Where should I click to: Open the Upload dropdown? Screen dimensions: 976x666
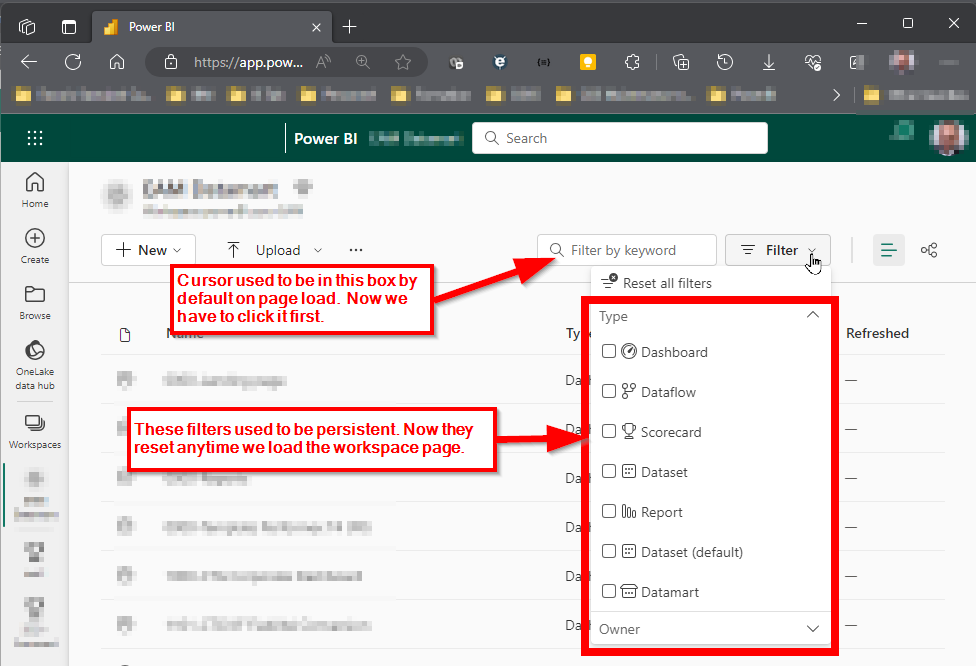tap(274, 250)
